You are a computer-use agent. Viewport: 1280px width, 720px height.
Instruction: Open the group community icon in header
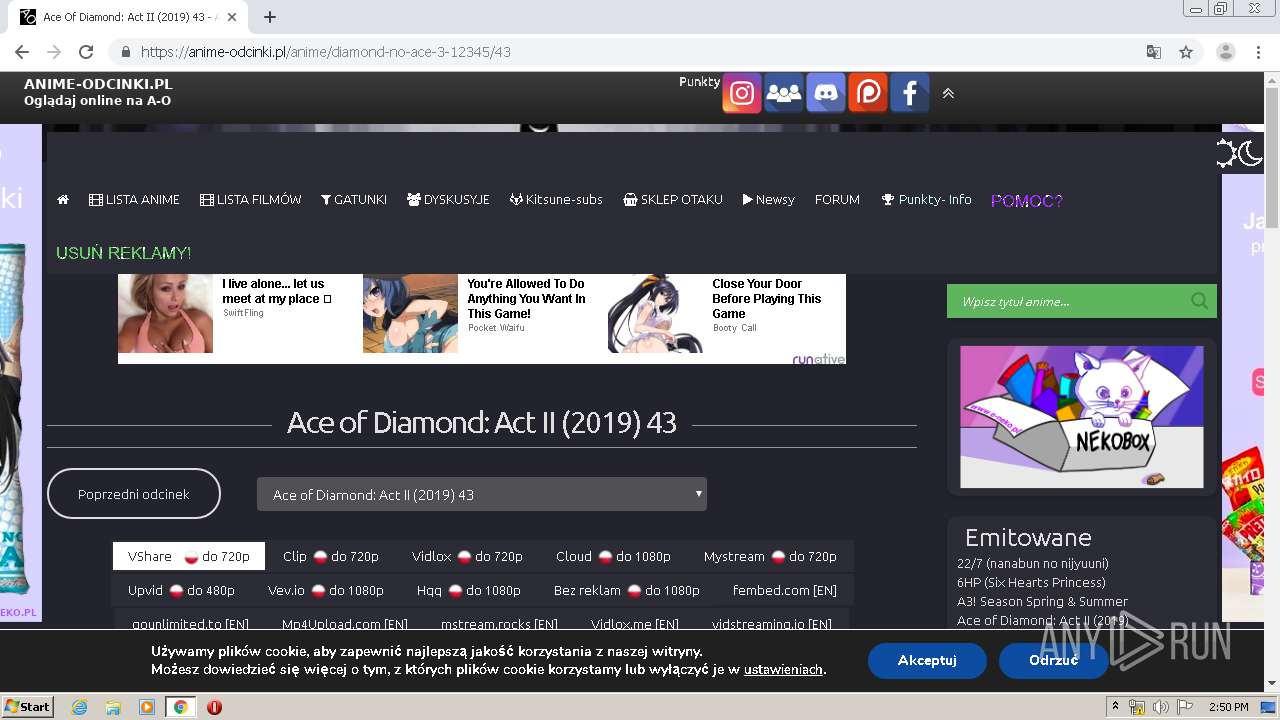tap(783, 93)
